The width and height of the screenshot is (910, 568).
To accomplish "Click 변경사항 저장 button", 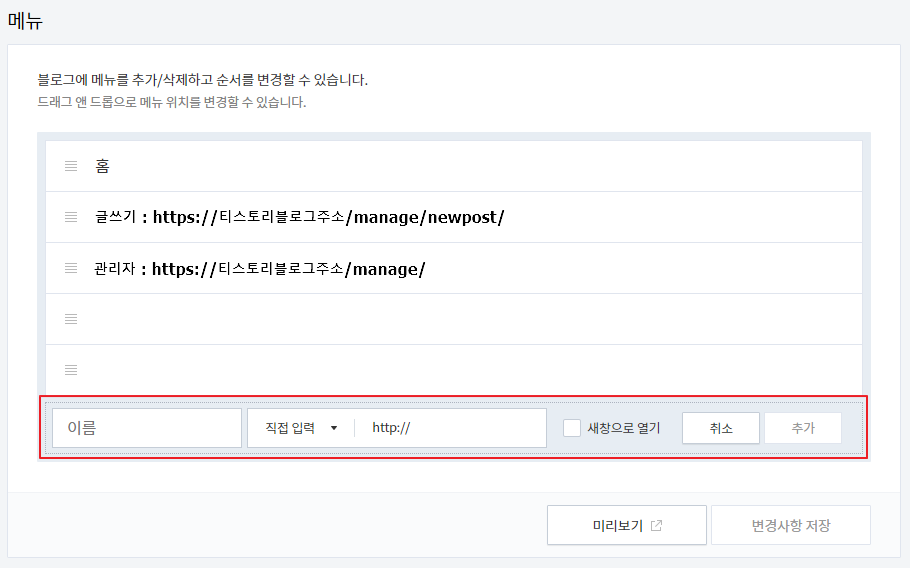I will [x=791, y=525].
